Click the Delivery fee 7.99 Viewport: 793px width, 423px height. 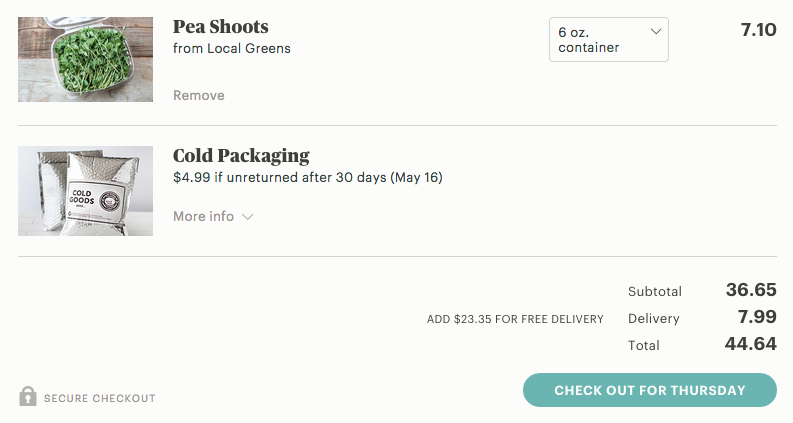pos(757,317)
